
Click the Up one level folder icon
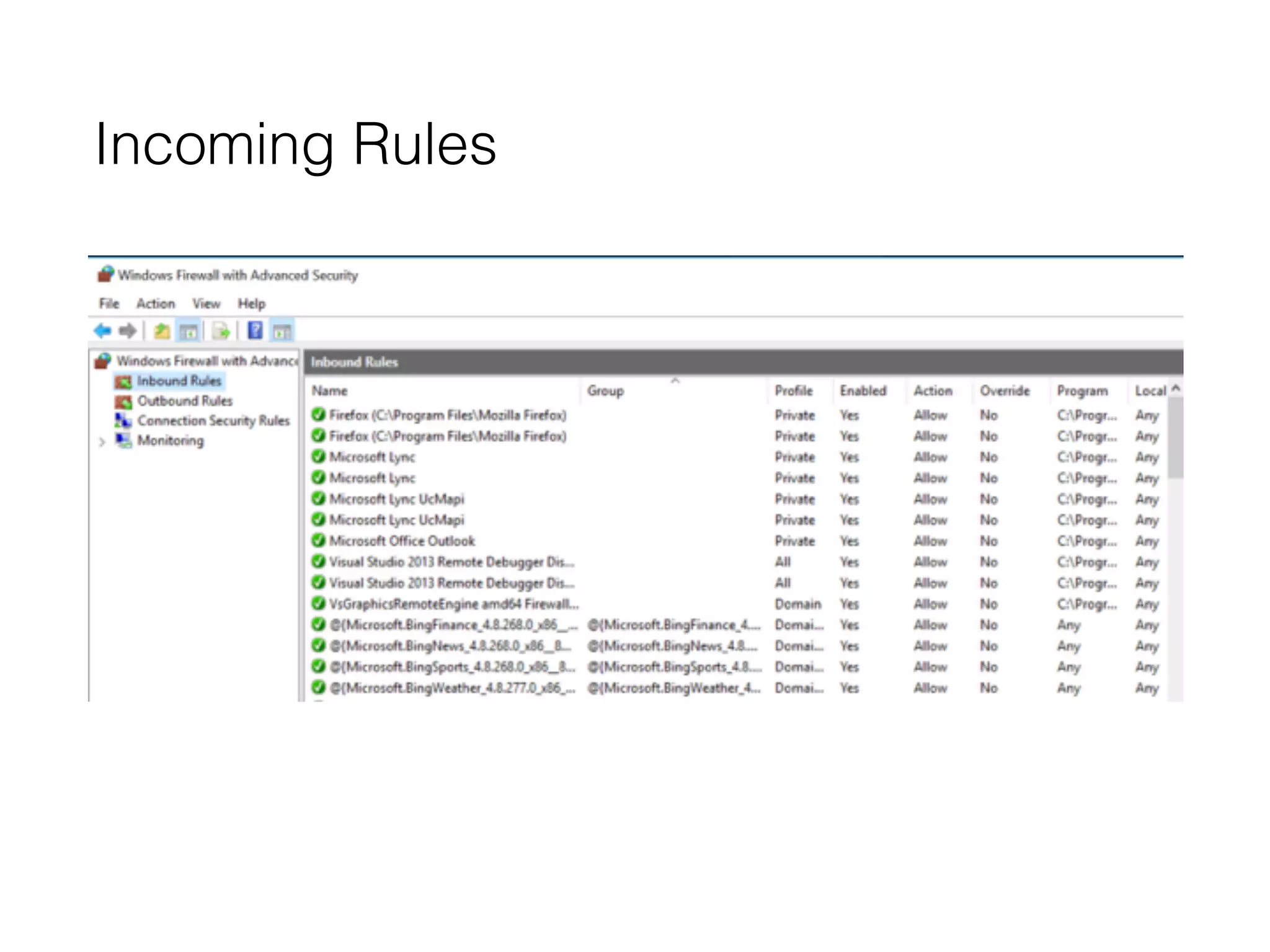(162, 331)
